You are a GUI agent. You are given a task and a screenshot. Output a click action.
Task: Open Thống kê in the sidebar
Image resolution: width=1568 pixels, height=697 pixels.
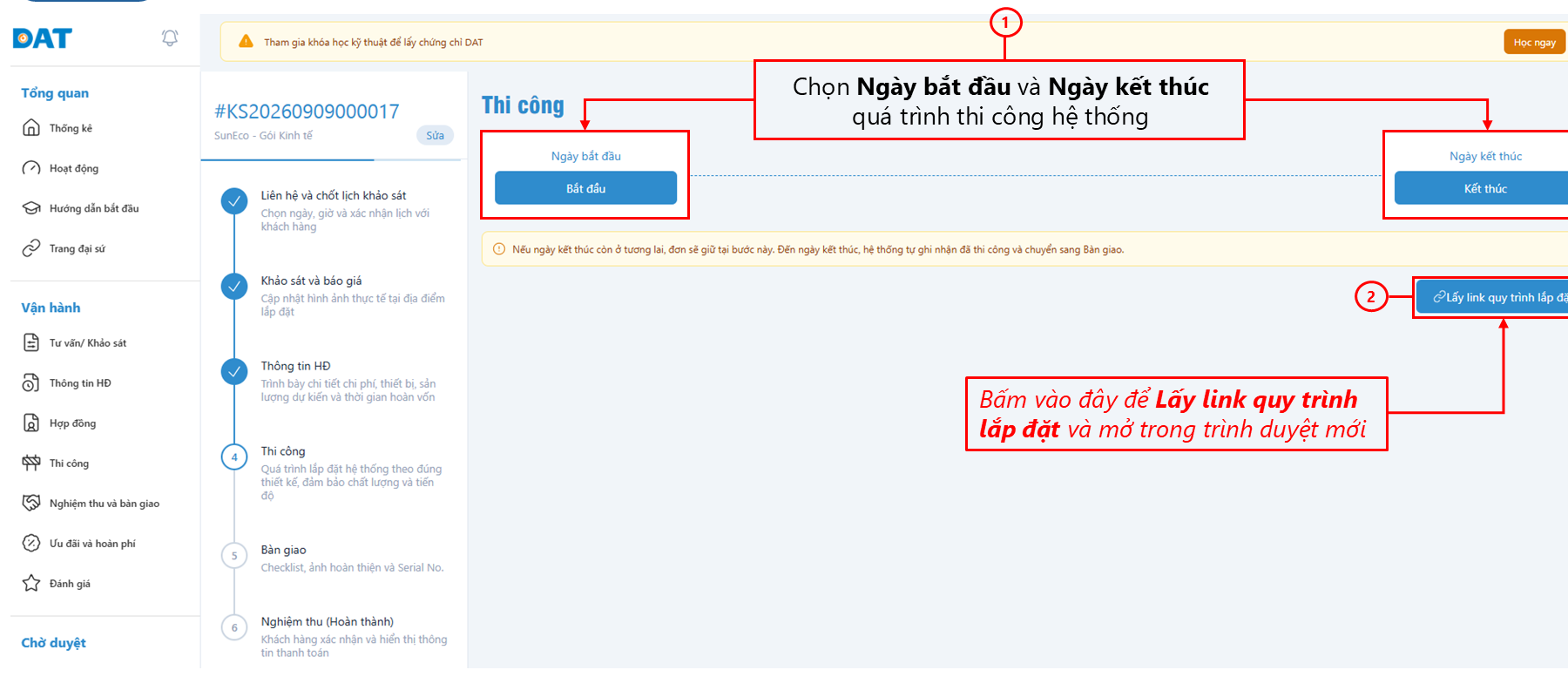pos(71,128)
